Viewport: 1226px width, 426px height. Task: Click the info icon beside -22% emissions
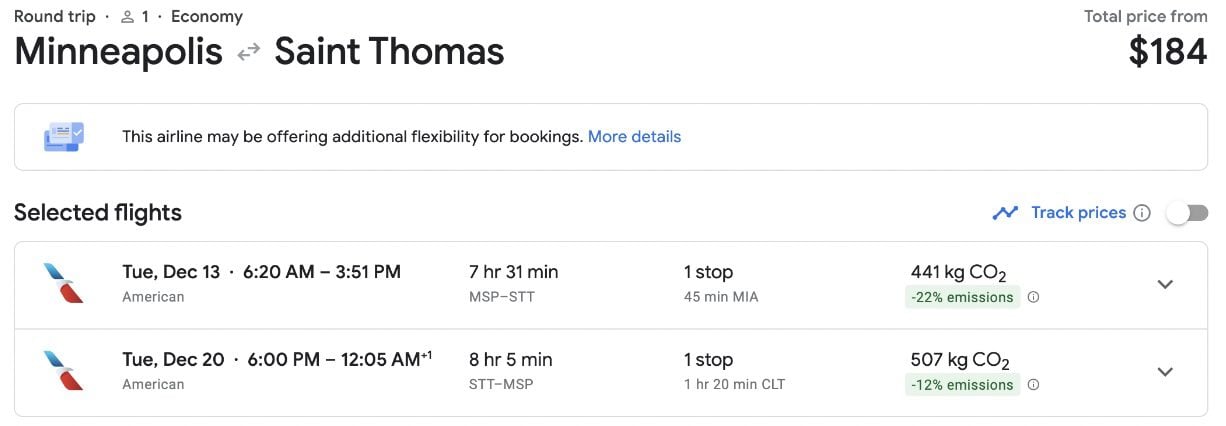click(x=1033, y=297)
